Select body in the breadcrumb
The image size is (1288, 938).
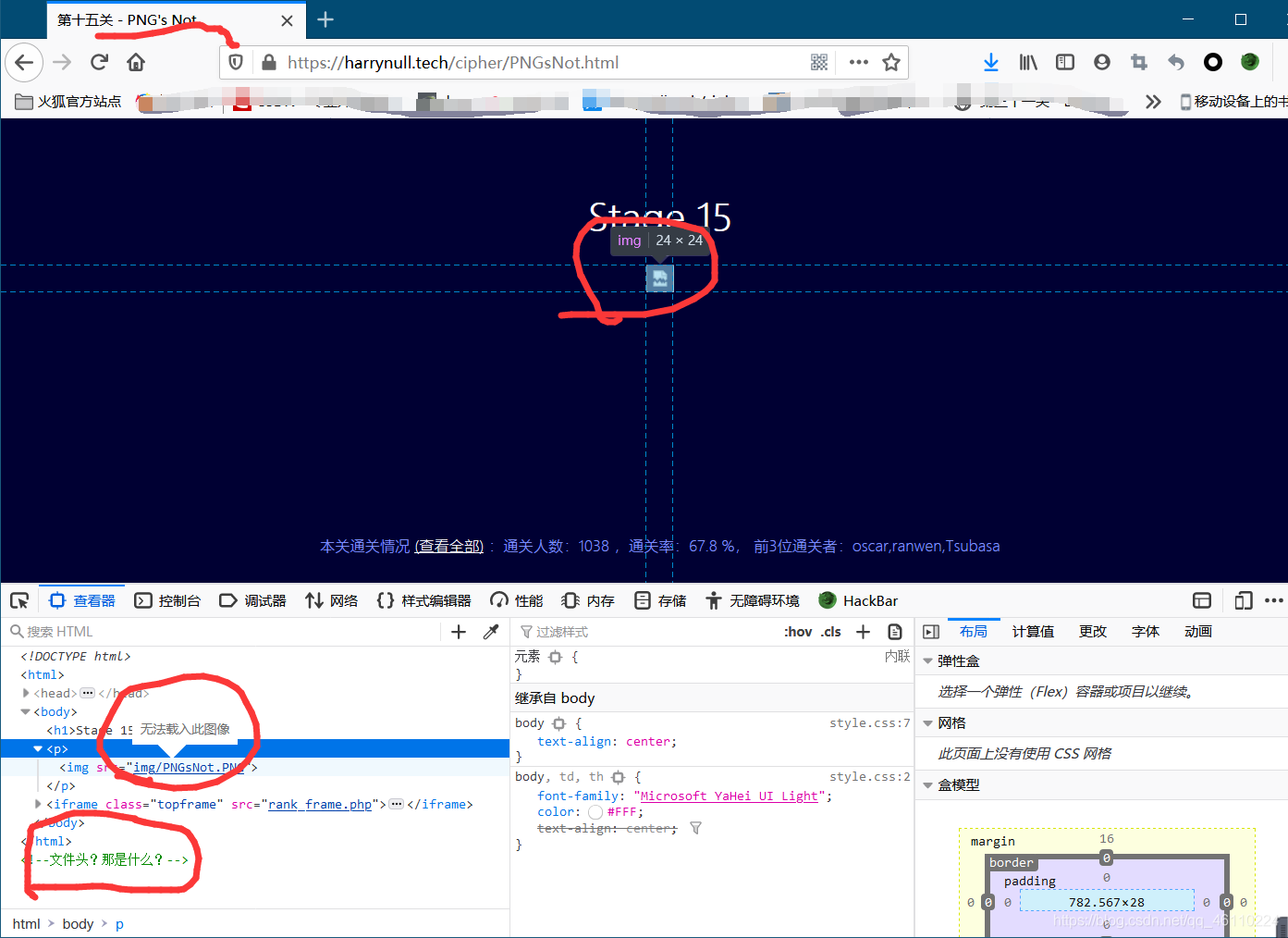tap(78, 923)
